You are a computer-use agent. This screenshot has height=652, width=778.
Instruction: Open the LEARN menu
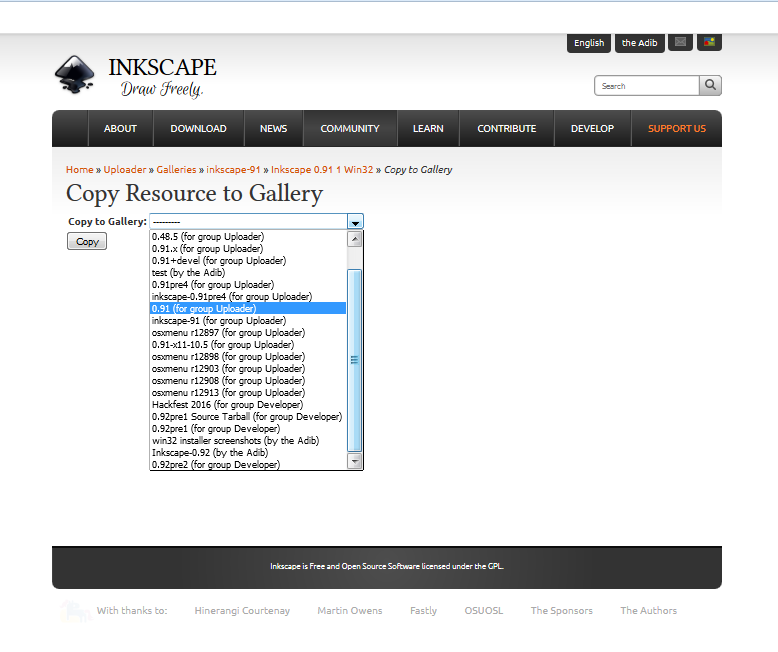(x=428, y=129)
